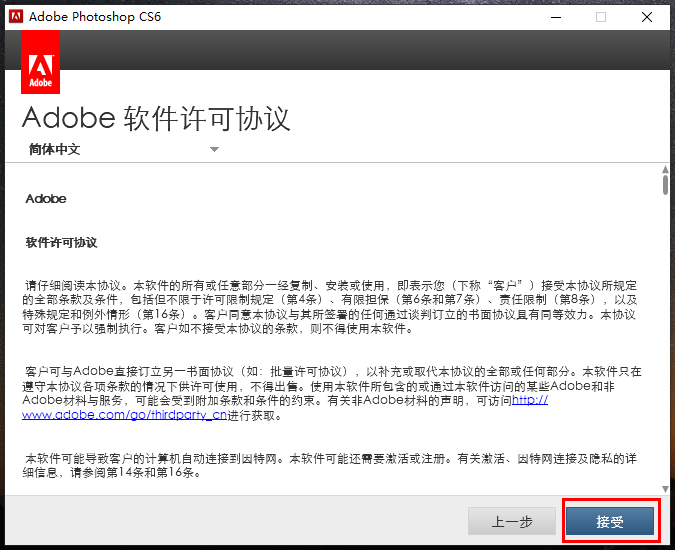Click the Adobe title bar app icon

coord(16,16)
